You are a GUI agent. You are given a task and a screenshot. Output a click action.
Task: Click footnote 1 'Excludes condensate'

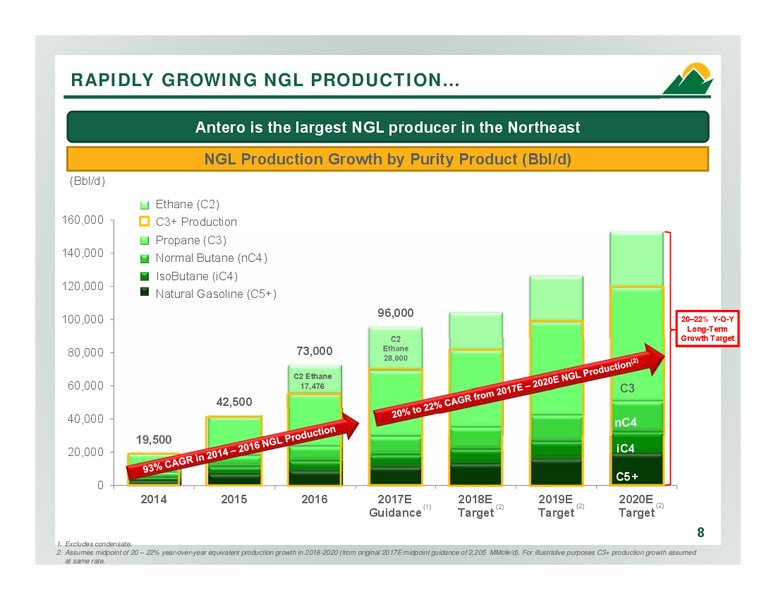tap(95, 544)
